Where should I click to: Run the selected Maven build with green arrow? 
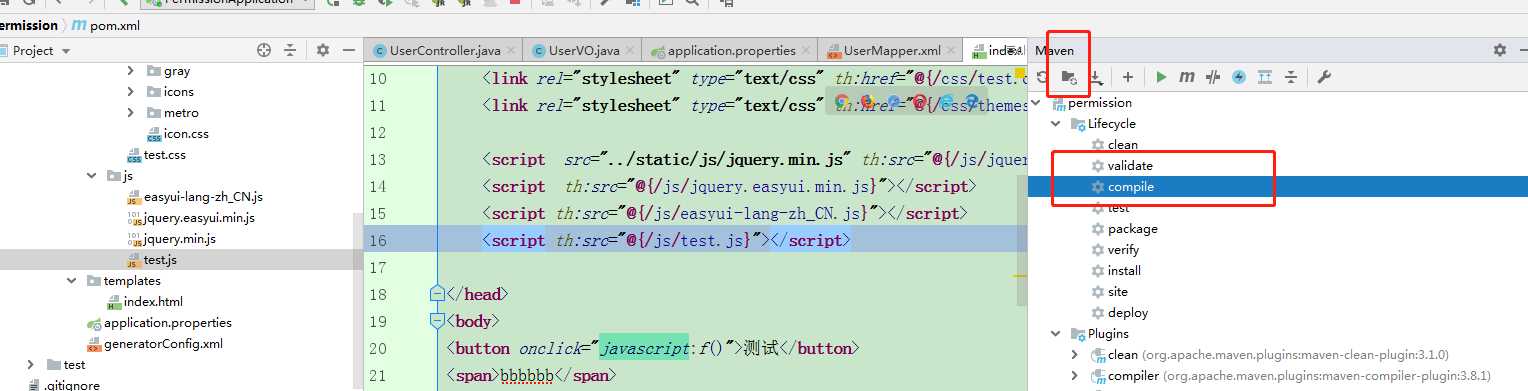(1161, 77)
